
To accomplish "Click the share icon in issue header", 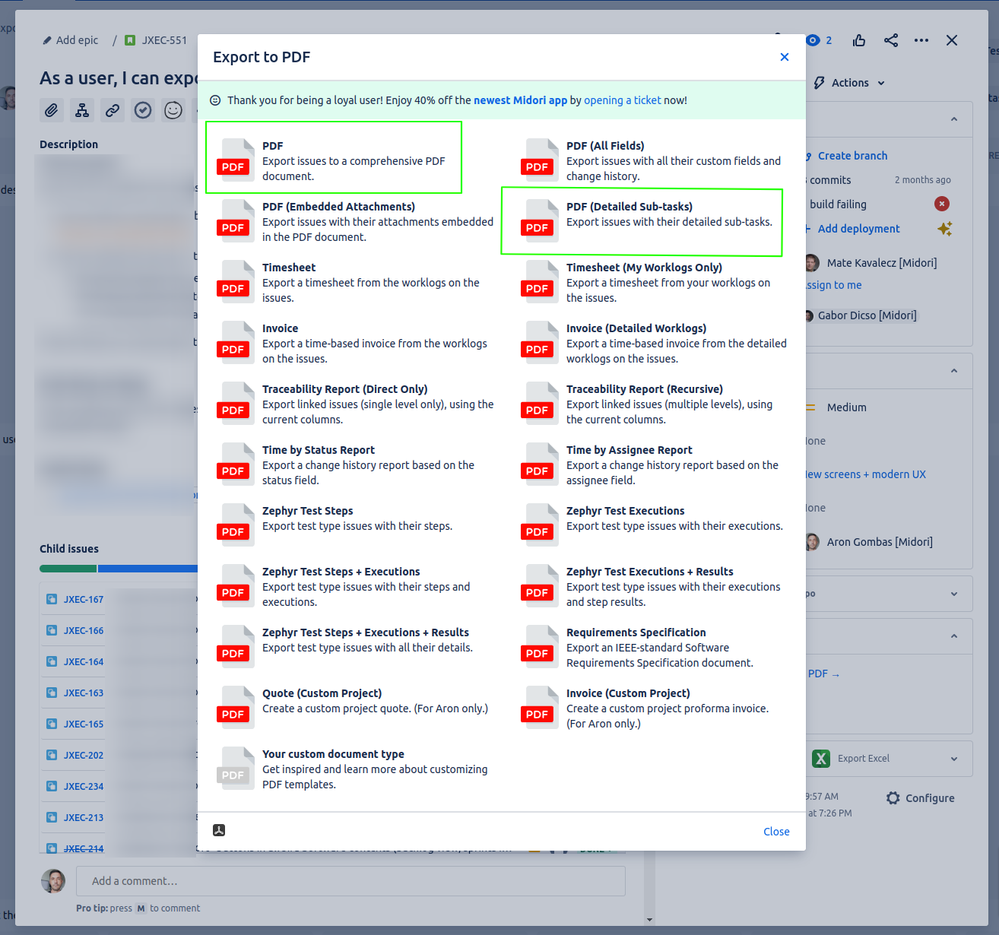I will pos(891,41).
